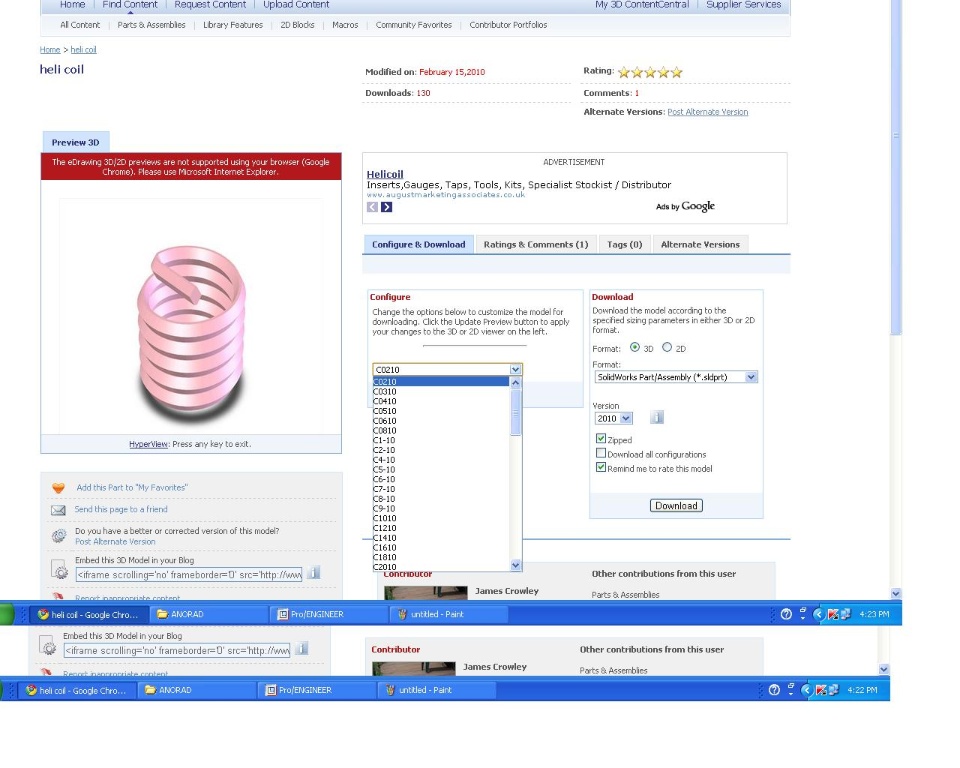Click the envelope send-to-friend icon

58,510
